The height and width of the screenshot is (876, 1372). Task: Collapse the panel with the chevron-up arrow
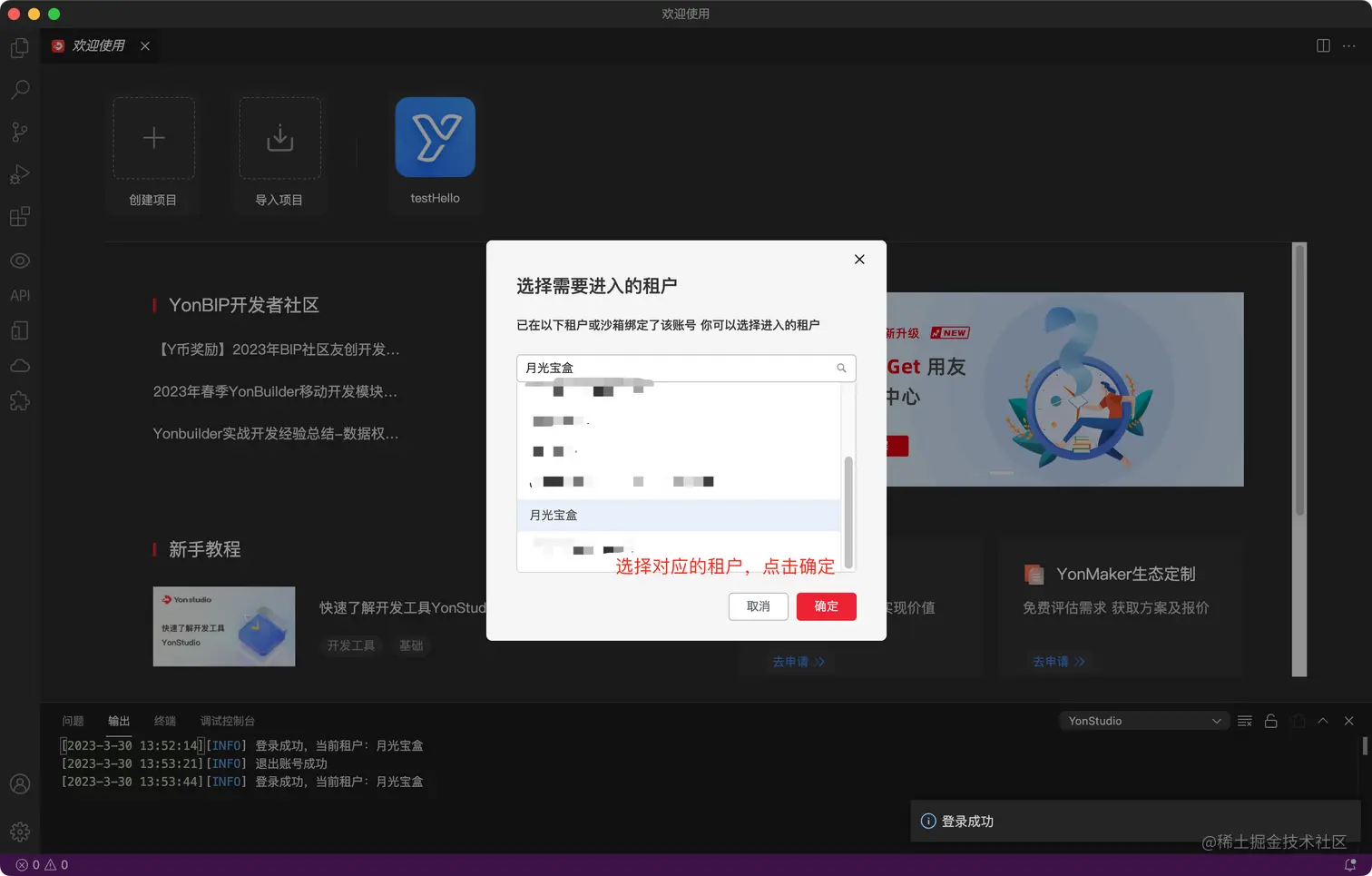1323,721
